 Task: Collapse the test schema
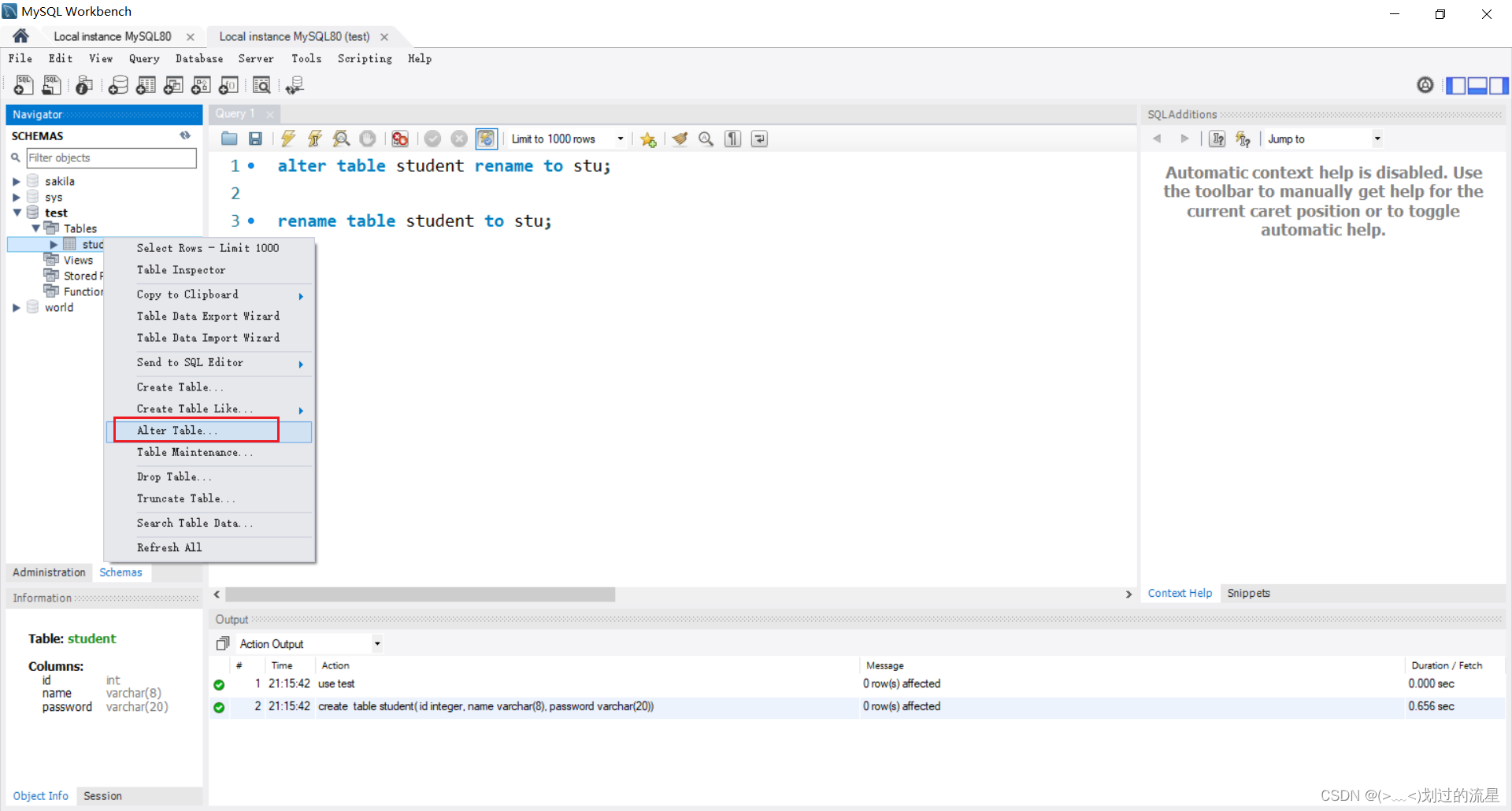click(17, 213)
